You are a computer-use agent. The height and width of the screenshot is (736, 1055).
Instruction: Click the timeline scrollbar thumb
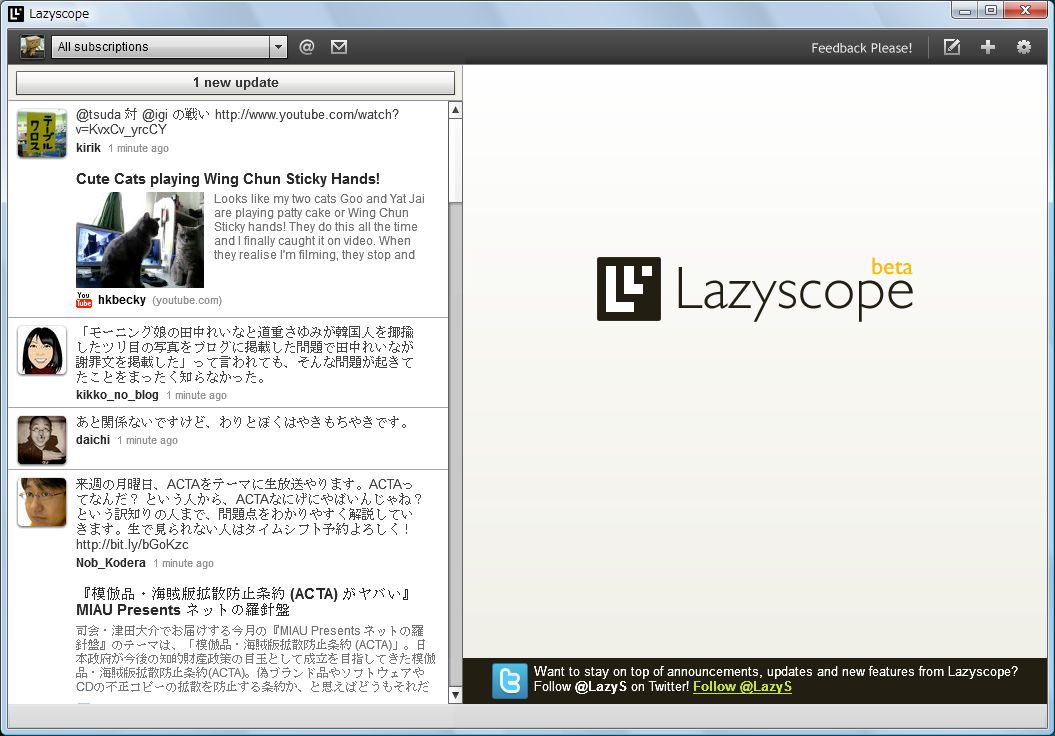pos(456,160)
